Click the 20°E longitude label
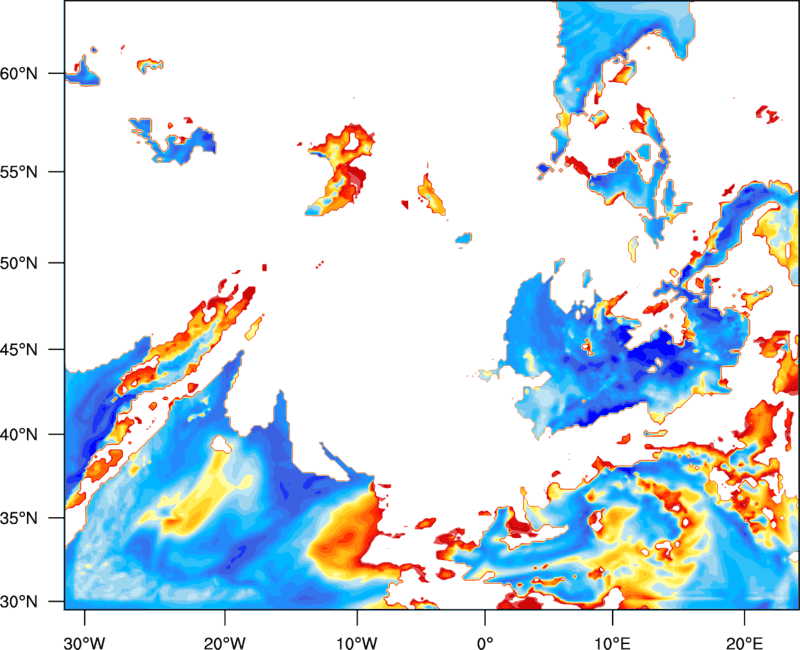Image resolution: width=800 pixels, height=650 pixels. (x=744, y=643)
